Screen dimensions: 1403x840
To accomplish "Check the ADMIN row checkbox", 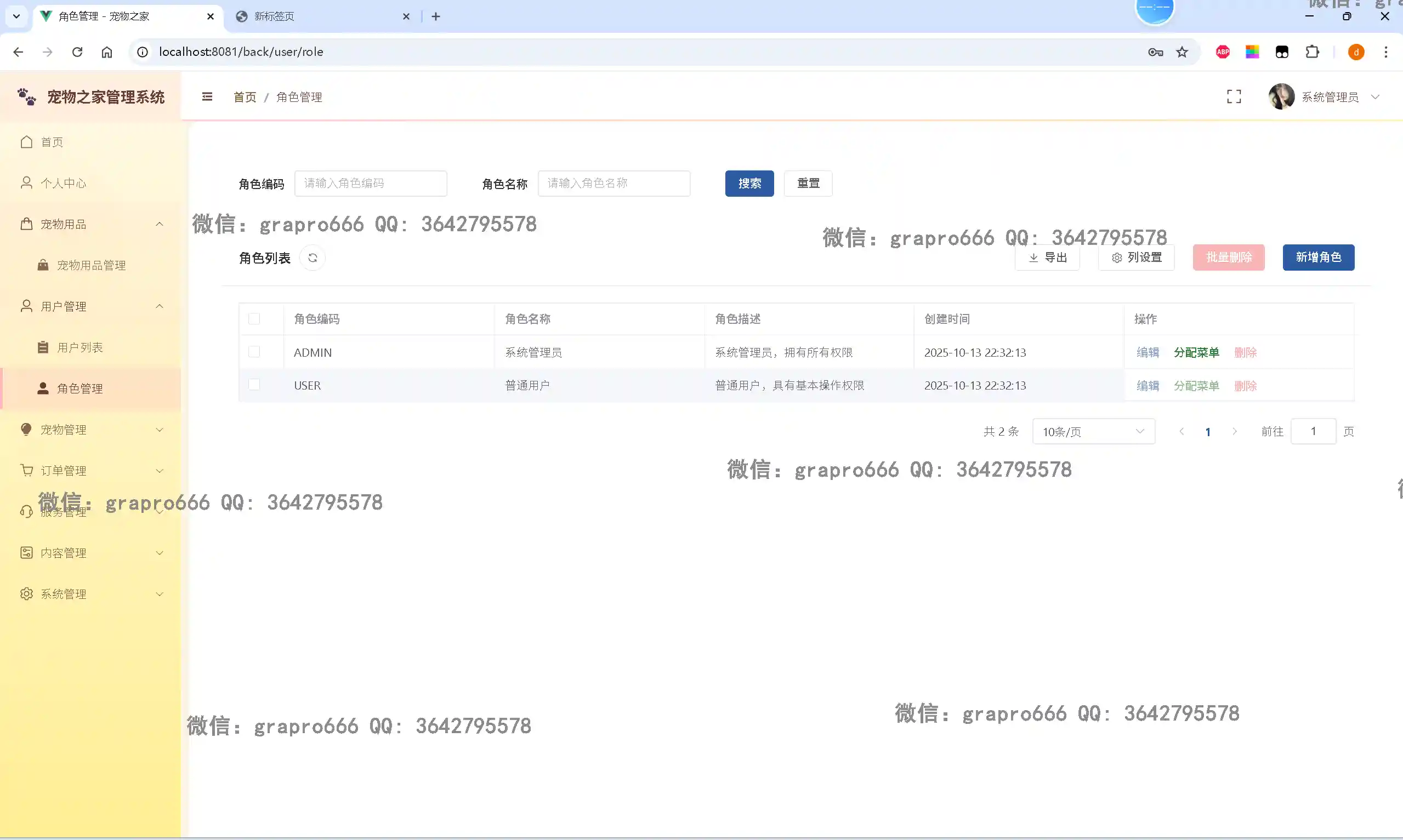I will pos(254,352).
